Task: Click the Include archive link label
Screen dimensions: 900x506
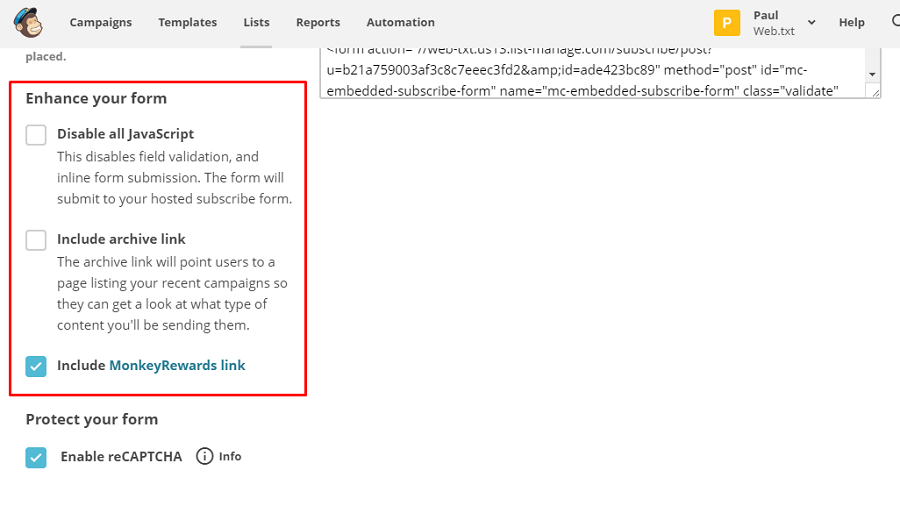Action: click(121, 239)
